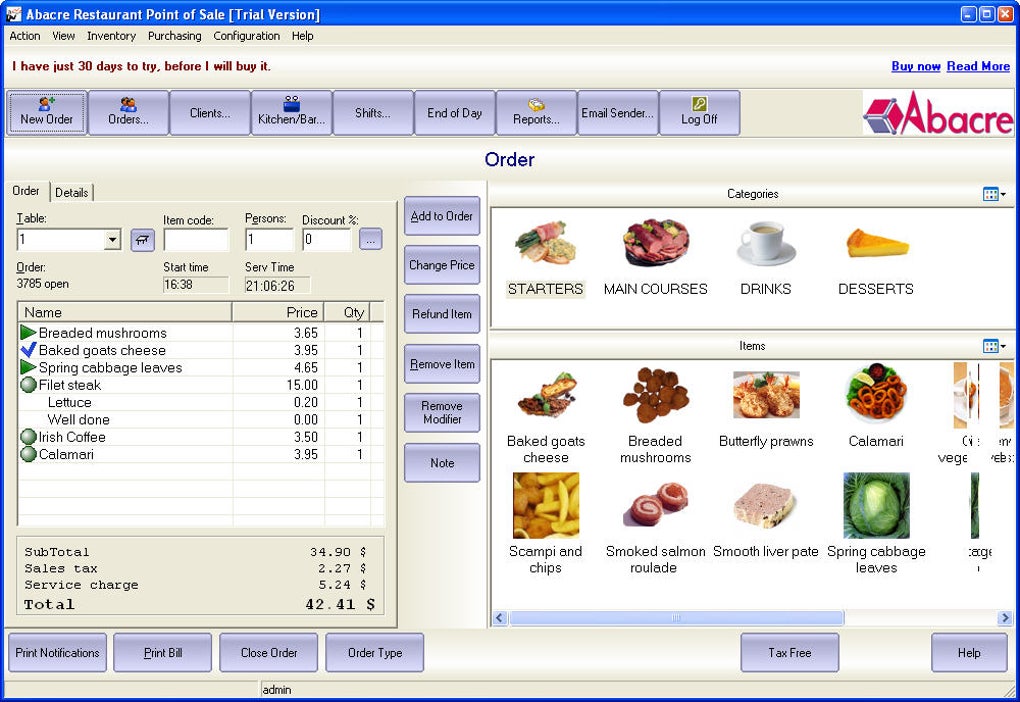Click Add to Order button
Viewport: 1020px width, 702px height.
pos(442,216)
